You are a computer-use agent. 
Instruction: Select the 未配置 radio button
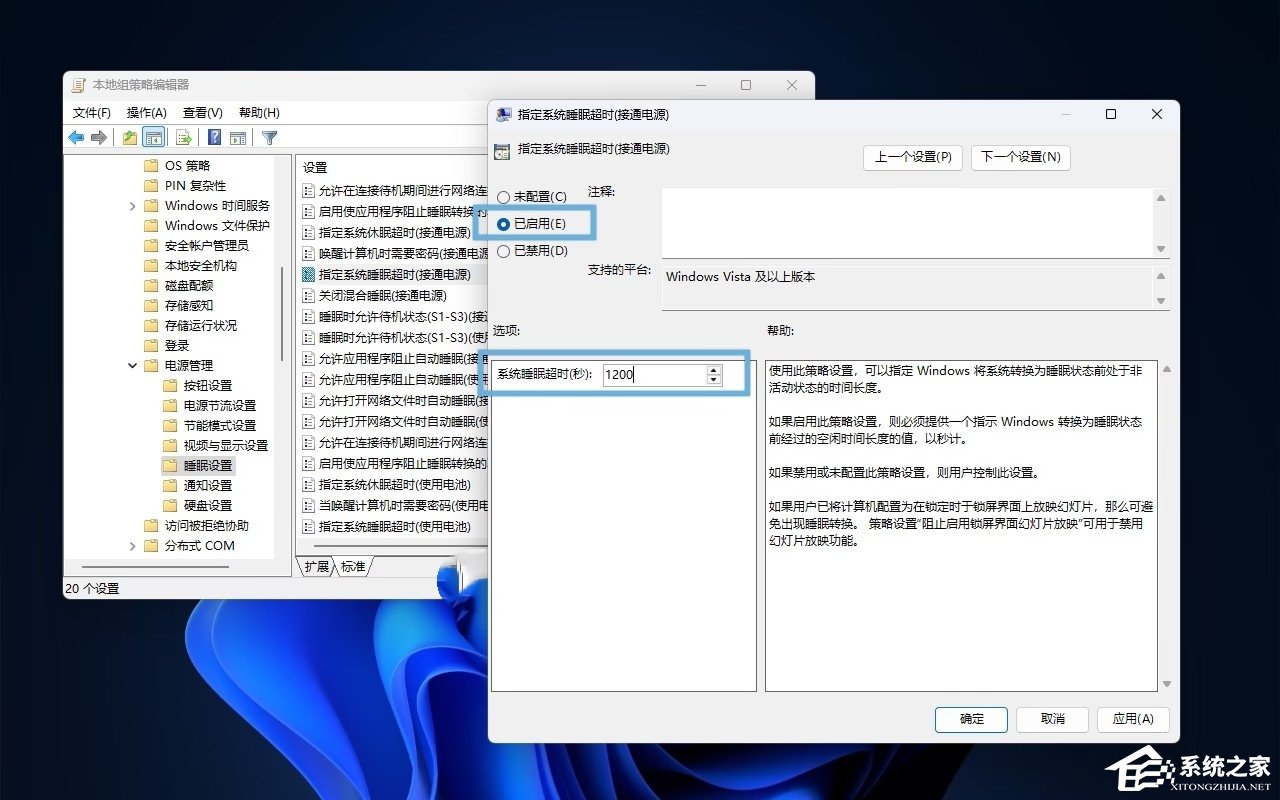pos(504,198)
